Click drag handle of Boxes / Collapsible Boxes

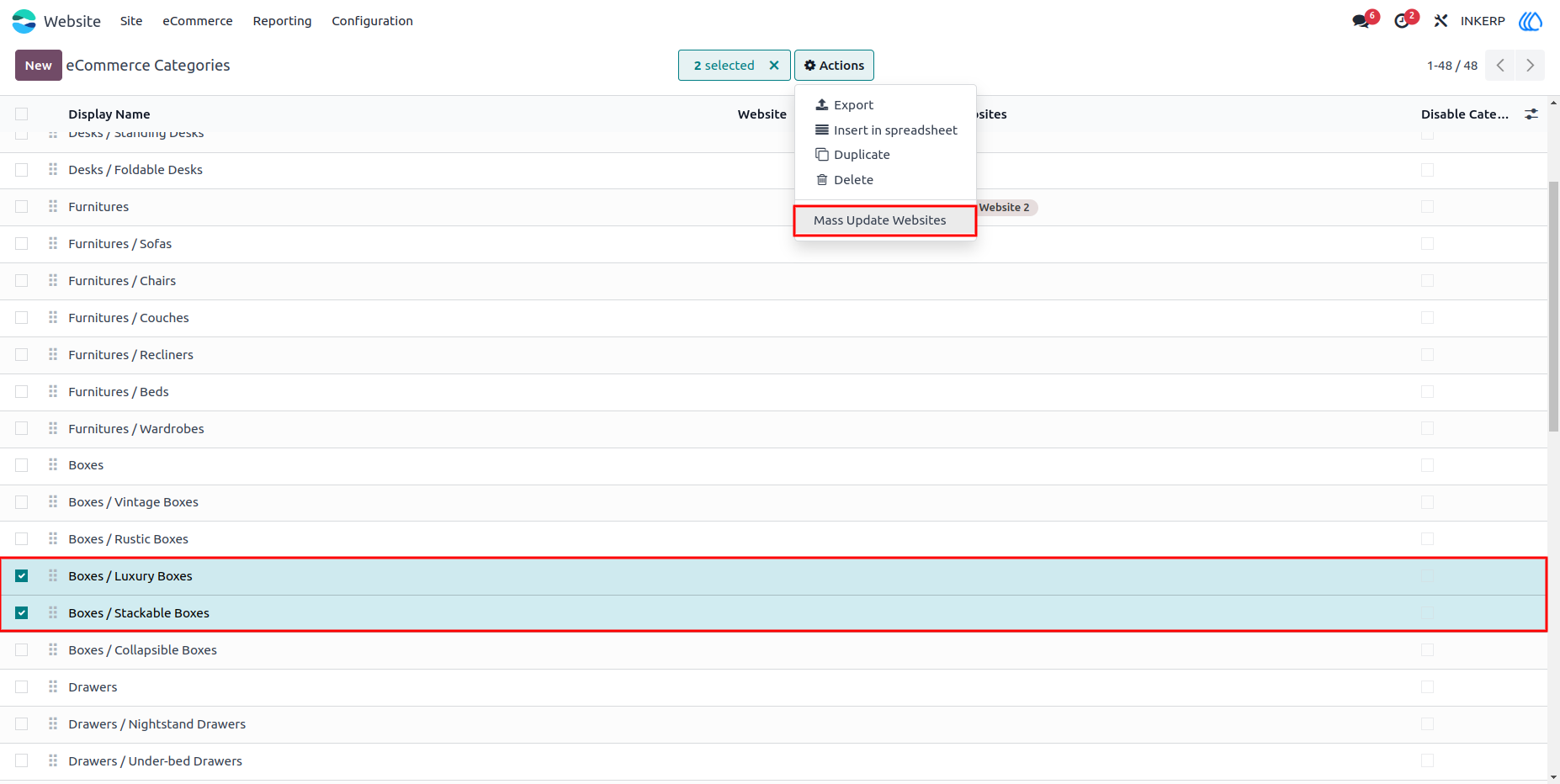click(53, 649)
